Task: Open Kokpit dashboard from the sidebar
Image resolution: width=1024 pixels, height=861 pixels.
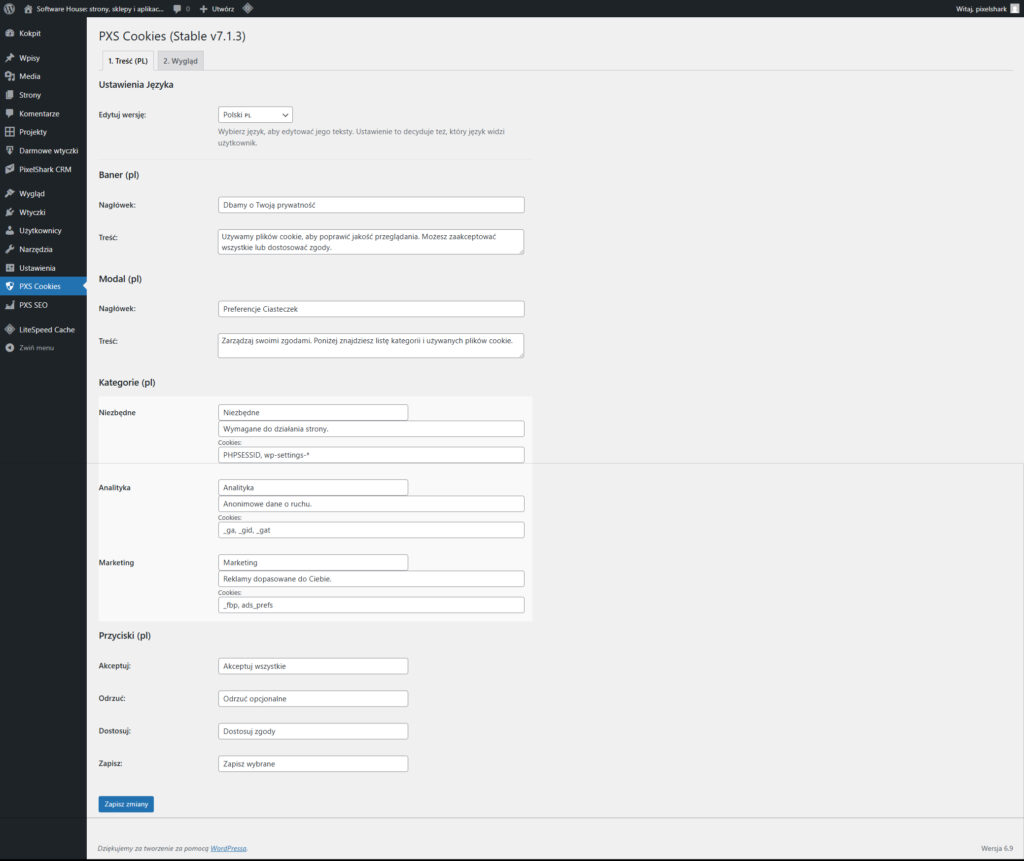Action: coord(30,33)
